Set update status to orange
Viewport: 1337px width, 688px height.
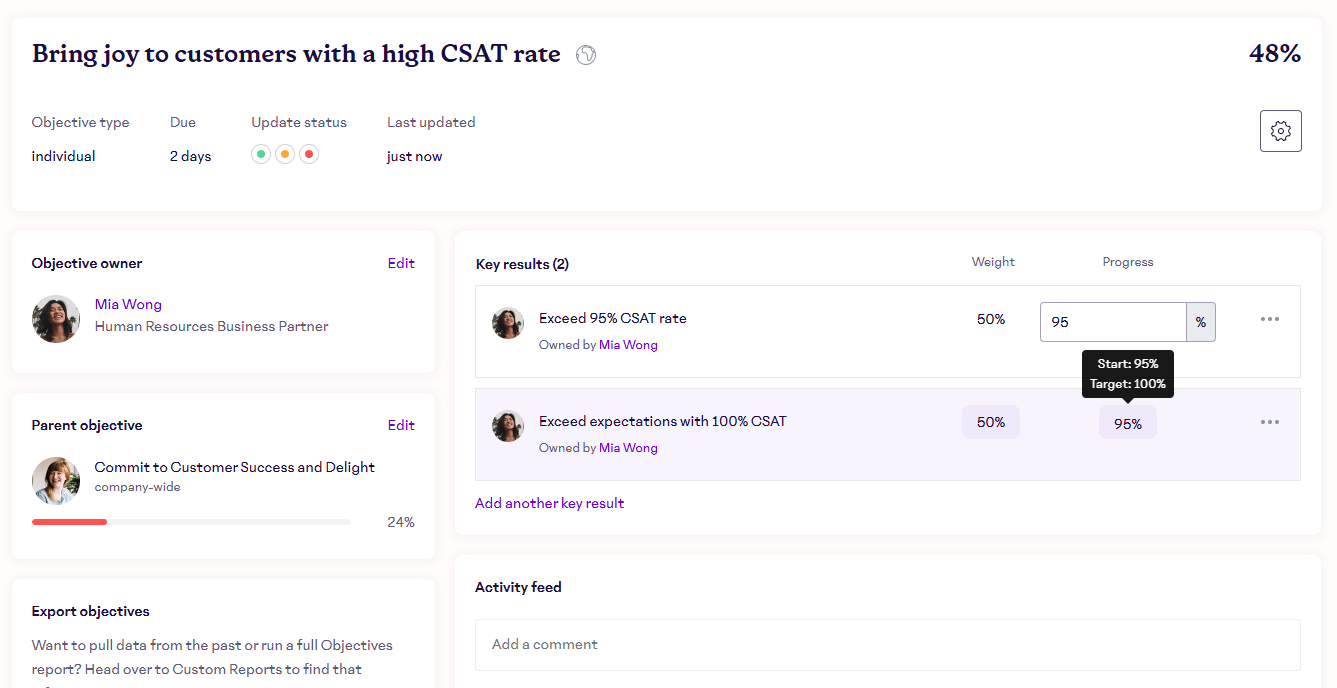[285, 154]
